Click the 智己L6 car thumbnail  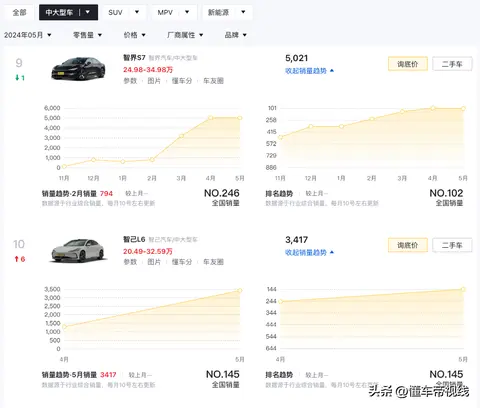79,251
